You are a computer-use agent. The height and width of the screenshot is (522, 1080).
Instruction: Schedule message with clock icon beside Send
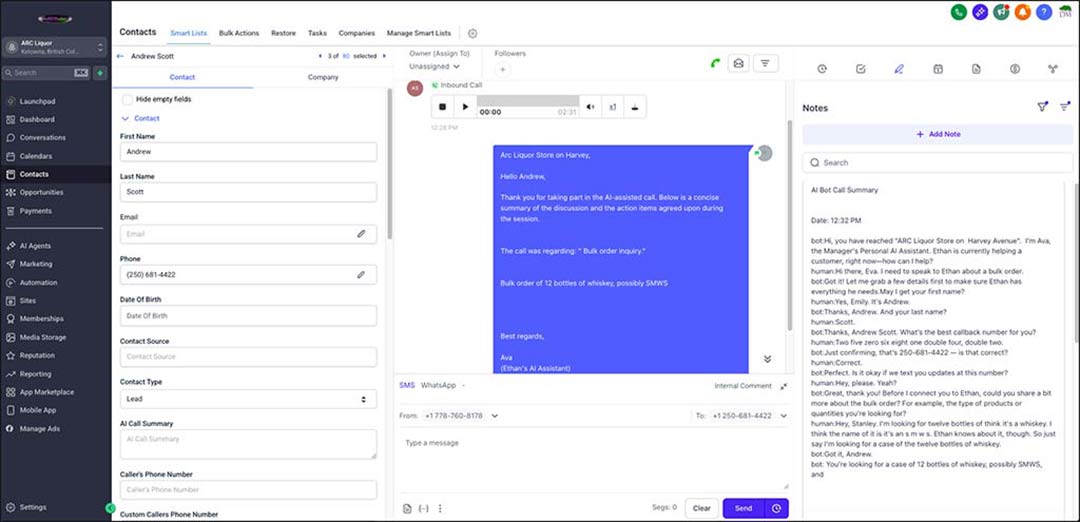[776, 509]
